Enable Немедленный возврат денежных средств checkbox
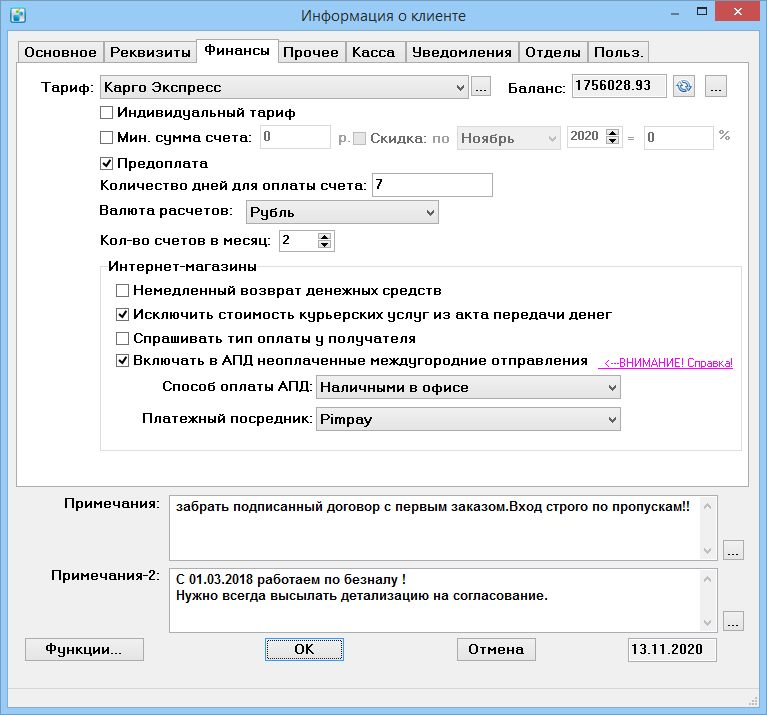This screenshot has width=767, height=715. [x=122, y=290]
